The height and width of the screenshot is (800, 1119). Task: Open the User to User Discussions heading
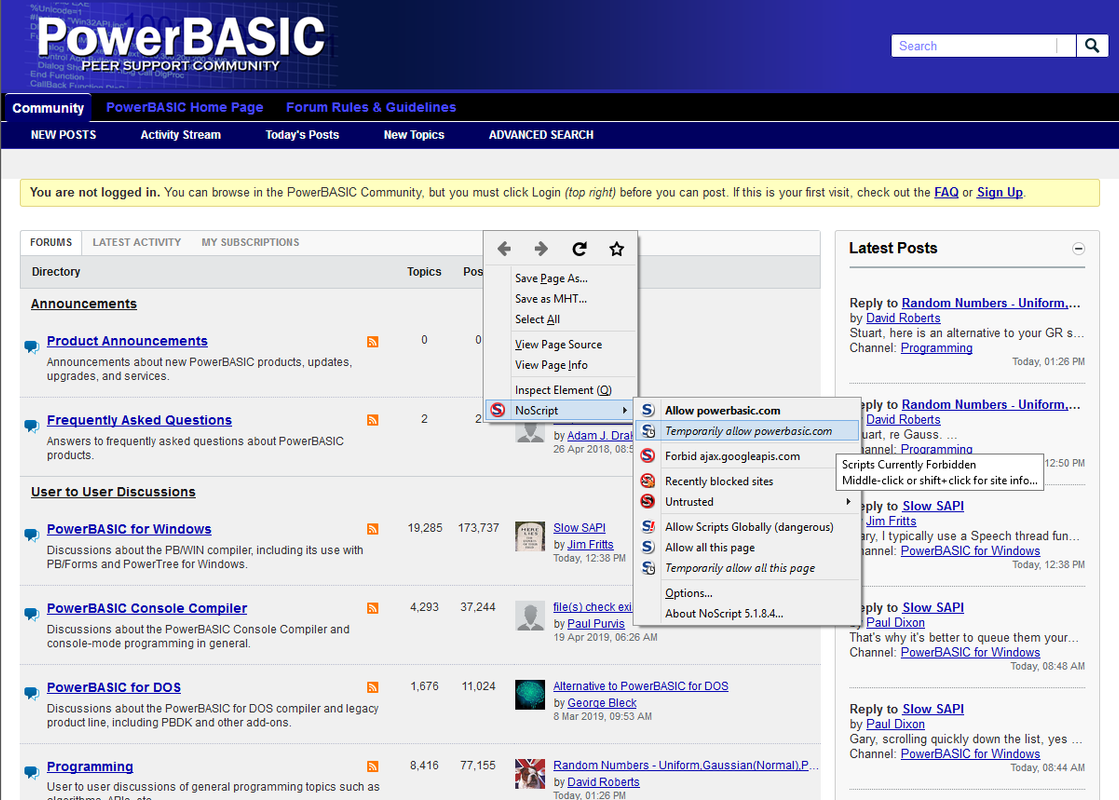tap(113, 492)
